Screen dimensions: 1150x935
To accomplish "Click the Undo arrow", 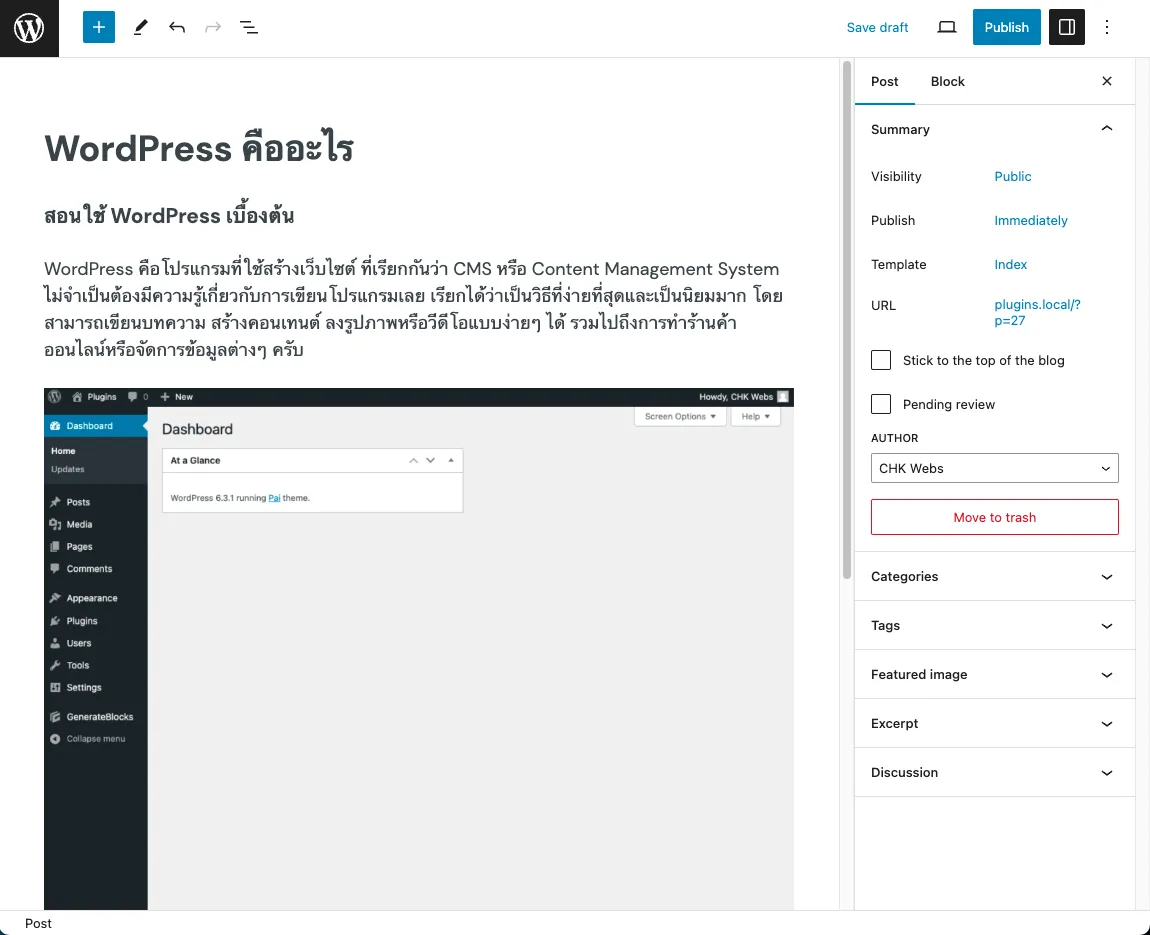I will (177, 27).
